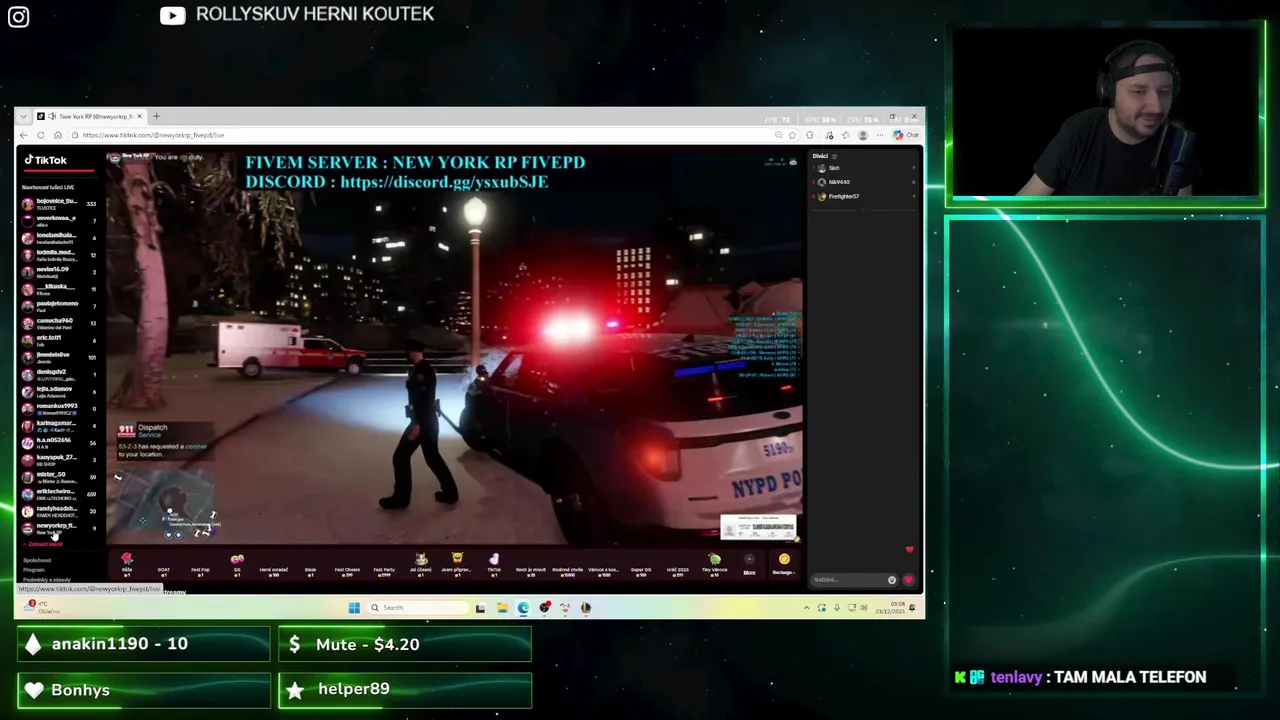Close the New York RP tab
This screenshot has height=720, width=1280.
point(139,116)
